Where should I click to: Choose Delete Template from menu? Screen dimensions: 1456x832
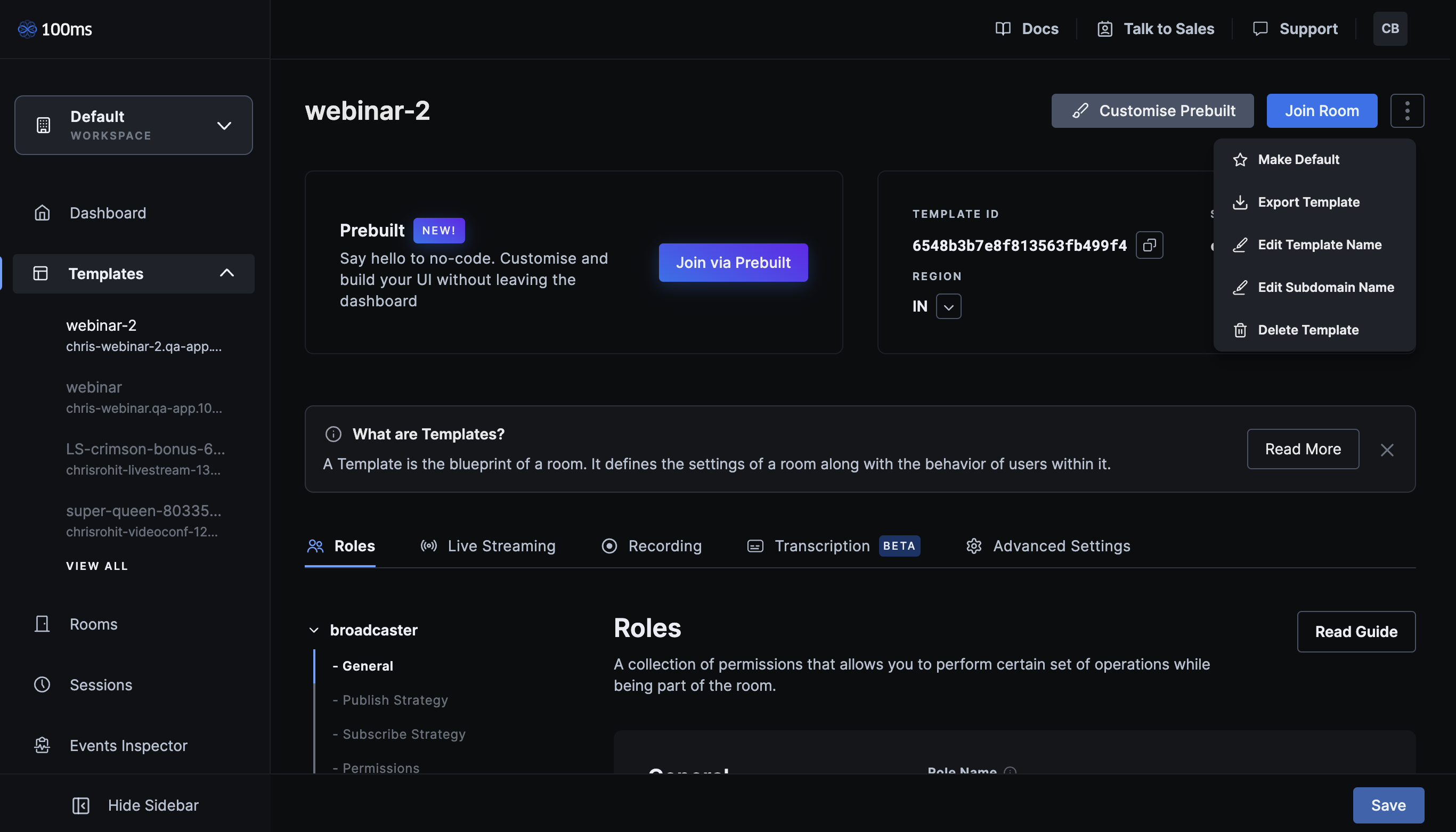[1307, 330]
